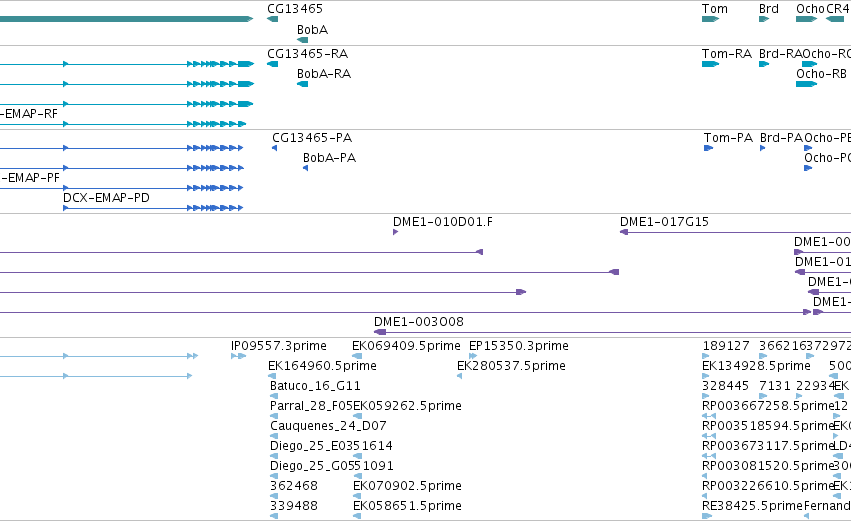The height and width of the screenshot is (521, 851).
Task: Click the 362468 feature label
Action: (x=294, y=486)
